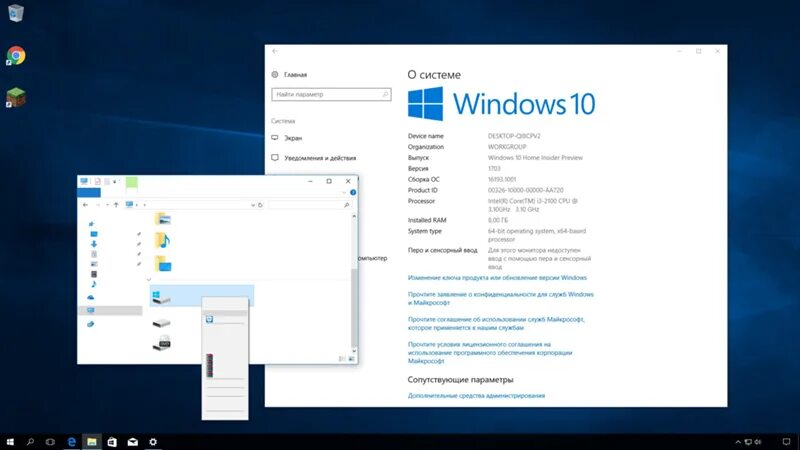Open Pictures folder in Explorer content
Image resolution: width=800 pixels, height=450 pixels.
tap(163, 219)
